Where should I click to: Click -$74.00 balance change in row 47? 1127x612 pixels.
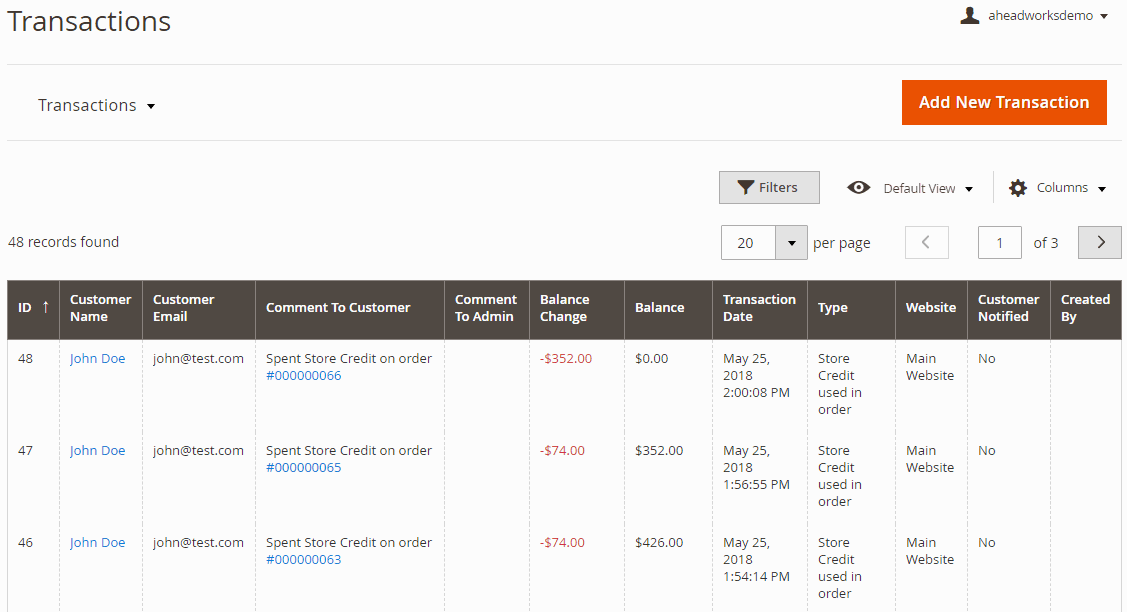562,450
